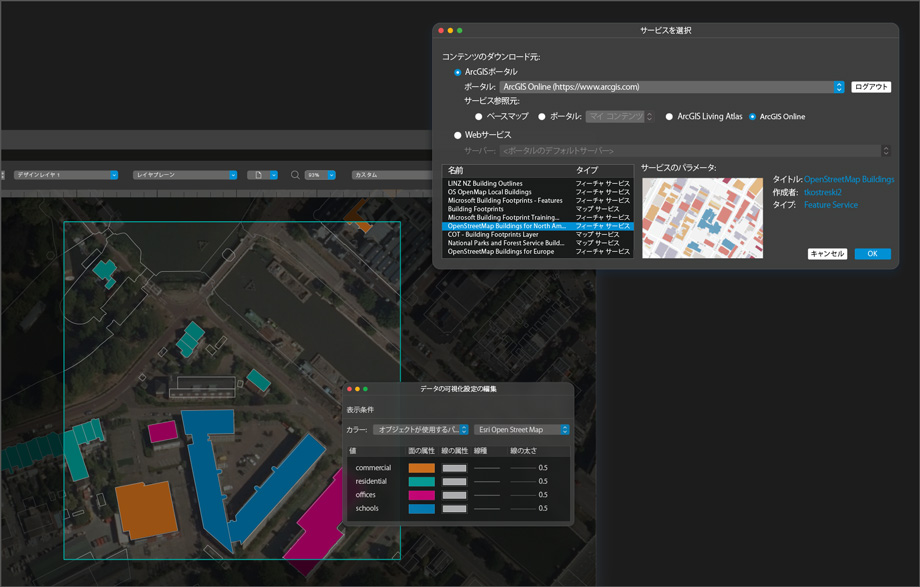The image size is (920, 587).
Task: Open the カスタム view dropdown
Action: (393, 175)
